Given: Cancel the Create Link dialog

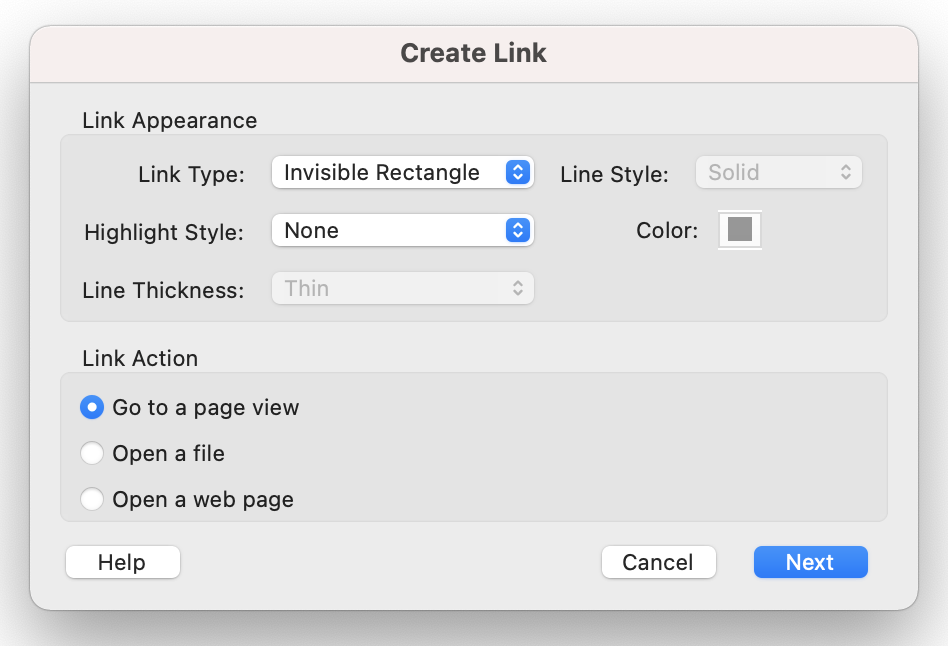Looking at the screenshot, I should 658,562.
